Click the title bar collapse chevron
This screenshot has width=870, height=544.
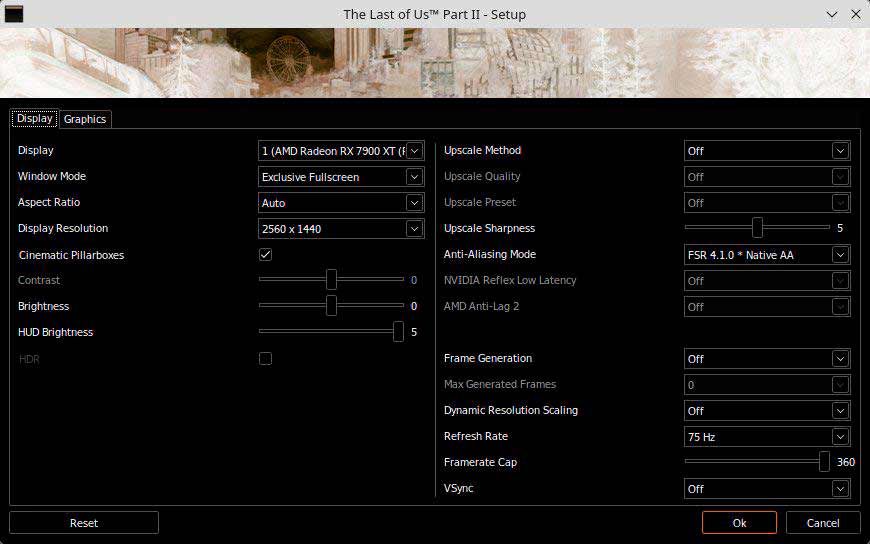[x=832, y=14]
